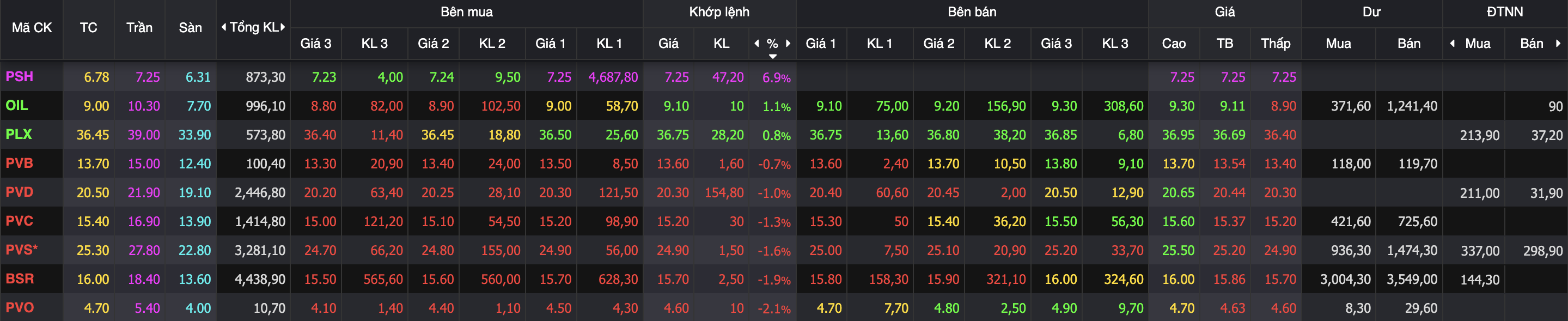Screen dimensions: 1568x321
Task: Select the PVD ticker symbol
Action: [x=20, y=192]
